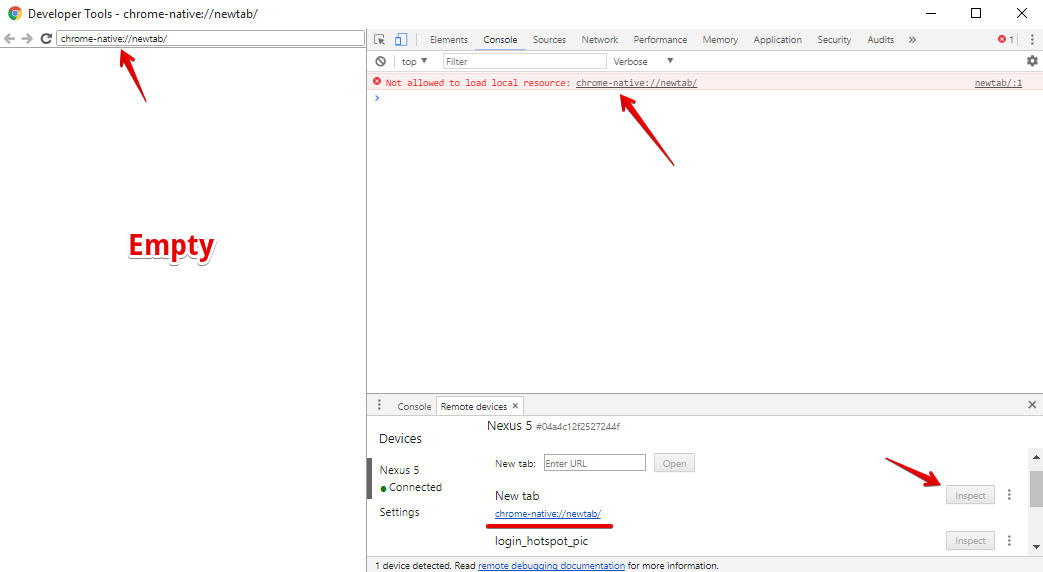Click the red error count indicator

(1006, 40)
